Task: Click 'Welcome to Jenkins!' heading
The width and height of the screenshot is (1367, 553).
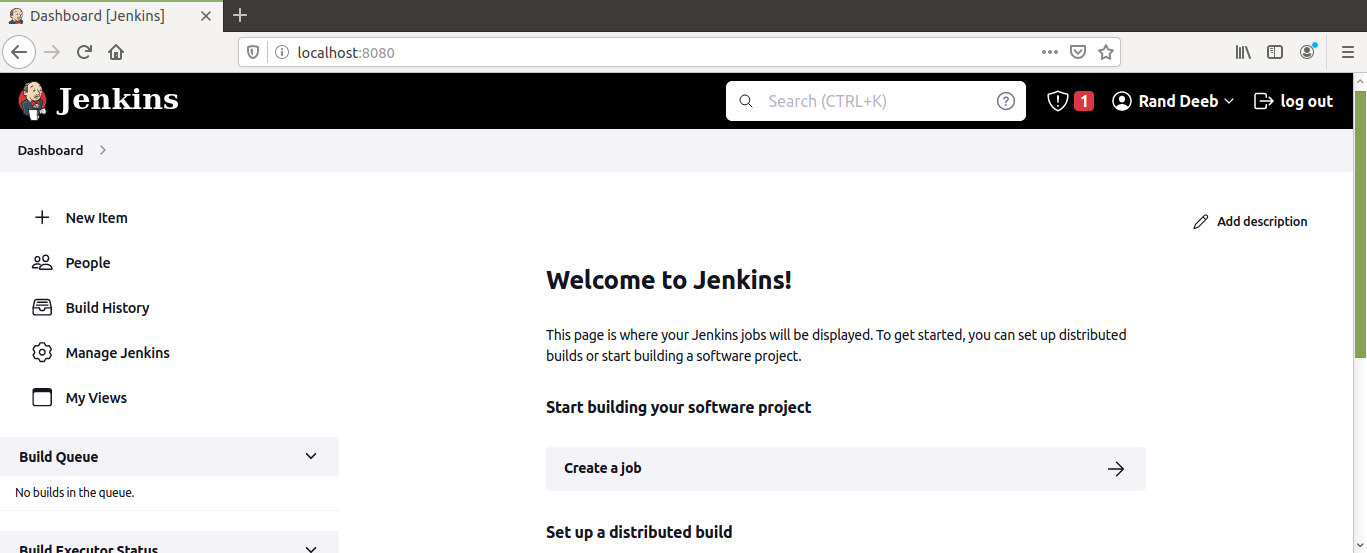Action: point(669,280)
